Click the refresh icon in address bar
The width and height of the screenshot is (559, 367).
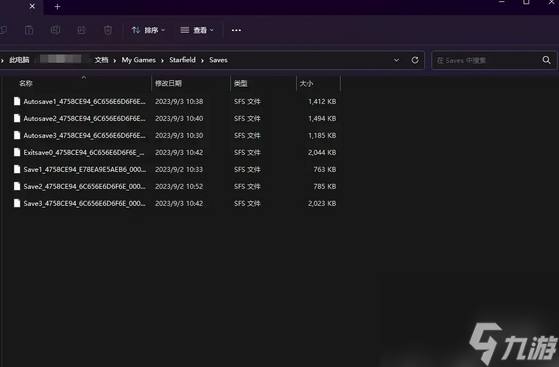[415, 60]
